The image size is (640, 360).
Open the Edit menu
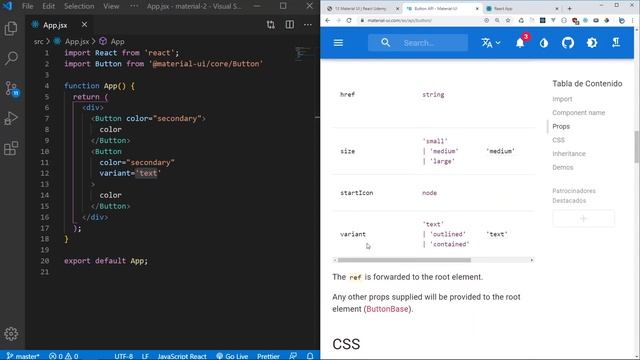coord(48,6)
